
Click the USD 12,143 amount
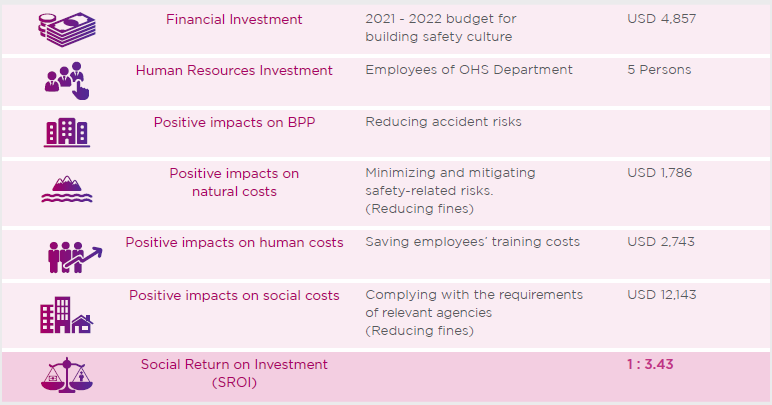662,295
